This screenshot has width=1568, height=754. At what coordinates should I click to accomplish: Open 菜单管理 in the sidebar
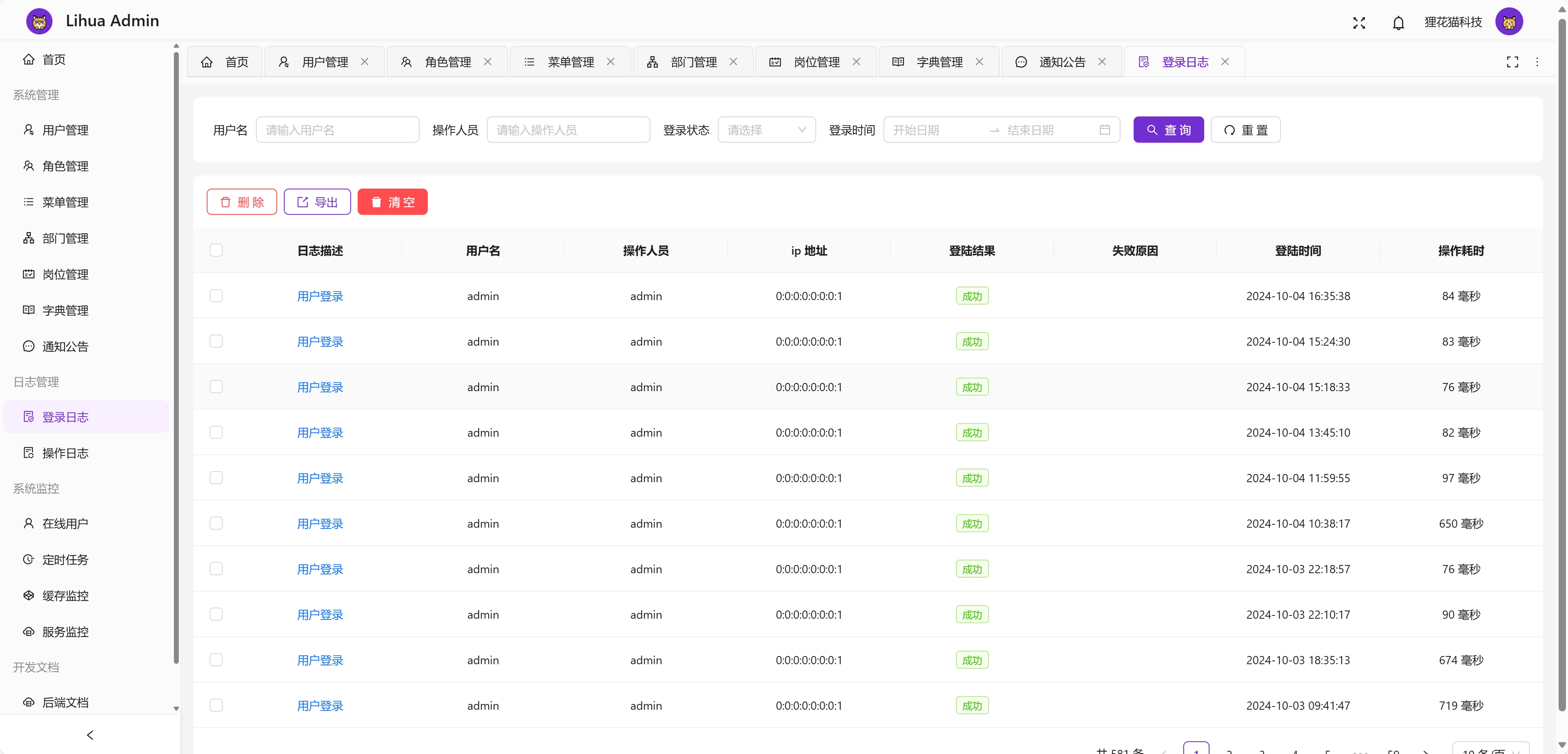[87, 202]
